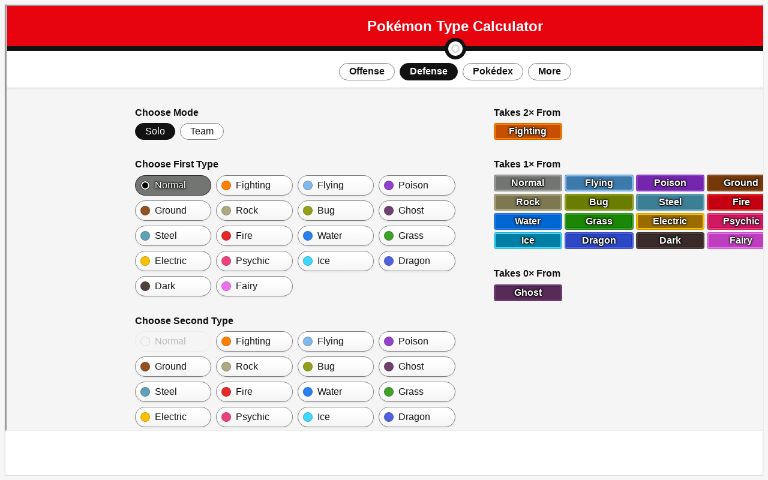This screenshot has width=768, height=480.
Task: Pick Grass as the second type
Action: pyautogui.click(x=416, y=392)
